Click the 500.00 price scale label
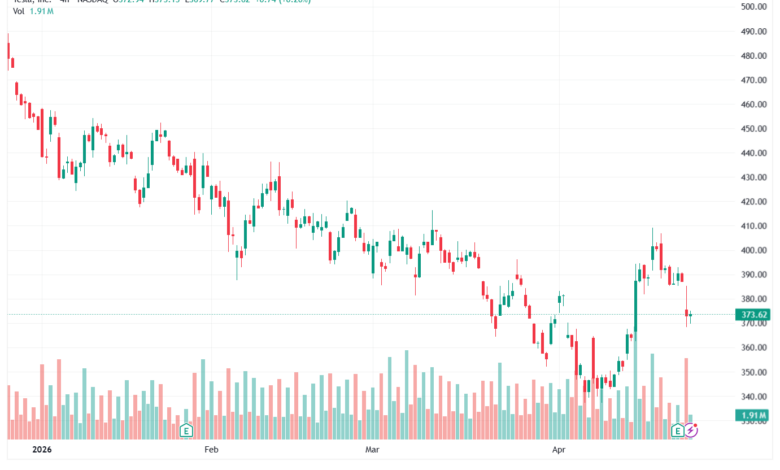This screenshot has height=470, width=780. [x=754, y=7]
